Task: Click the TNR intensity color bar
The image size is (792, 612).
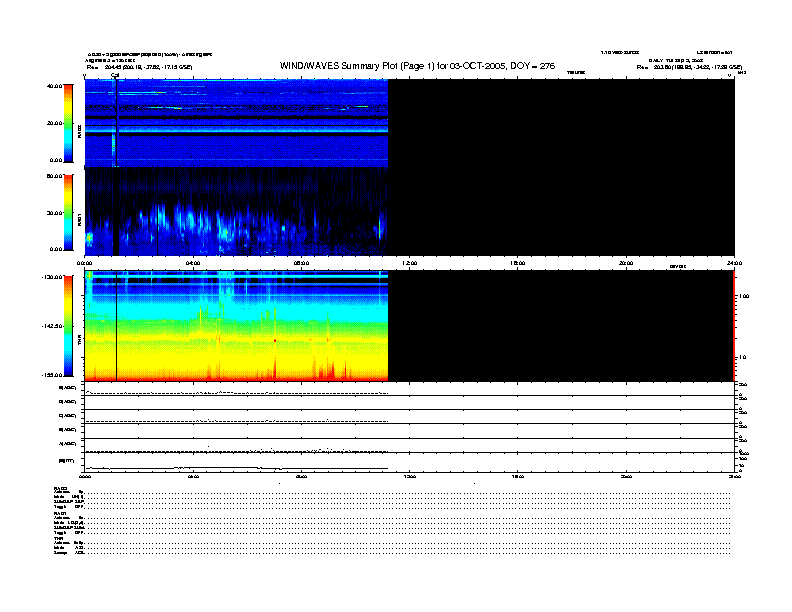Action: point(68,326)
